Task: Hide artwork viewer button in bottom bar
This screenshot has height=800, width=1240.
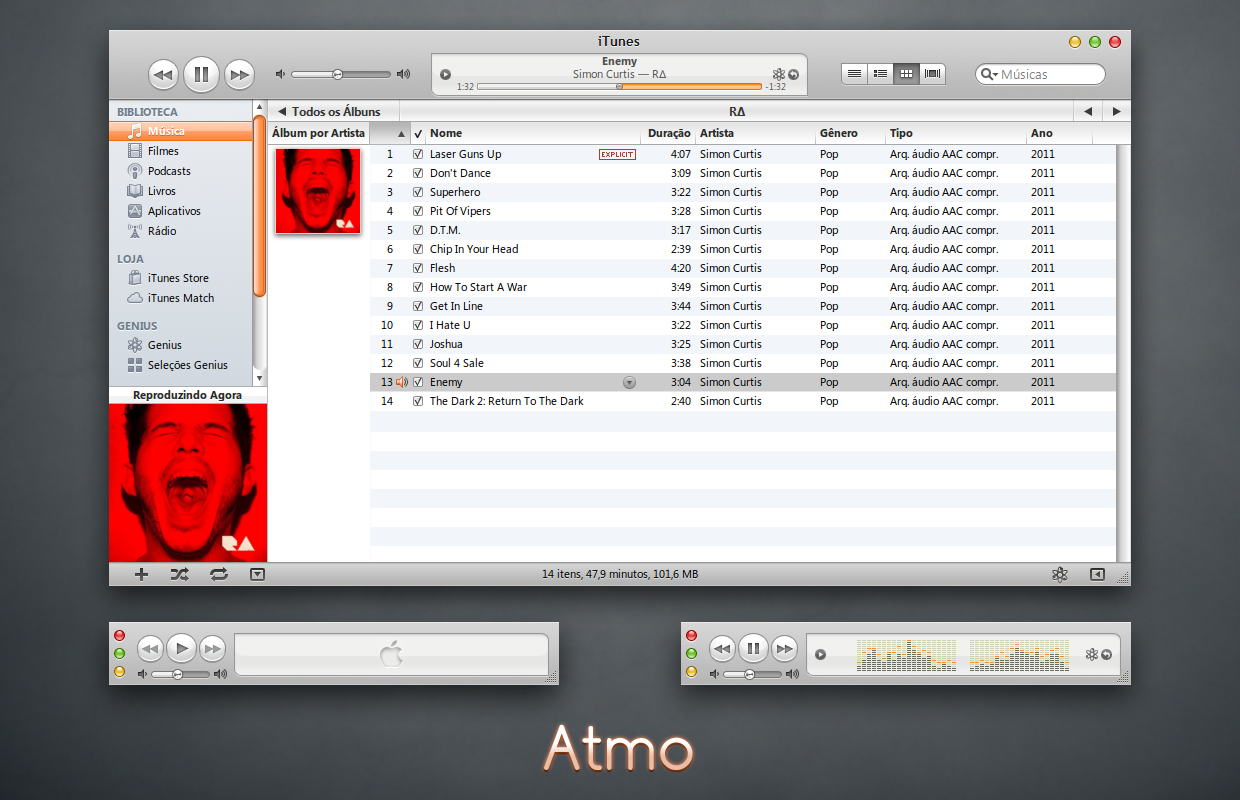Action: [257, 574]
